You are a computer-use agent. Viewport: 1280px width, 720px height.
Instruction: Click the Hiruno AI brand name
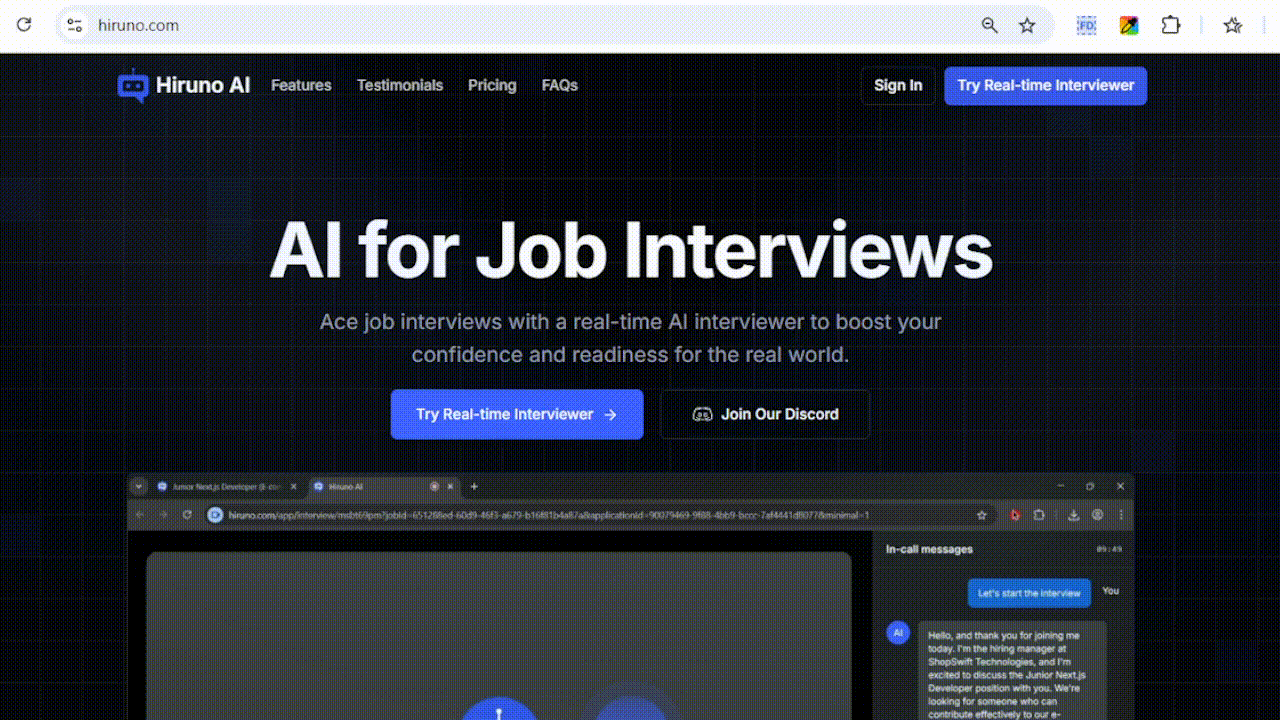203,85
